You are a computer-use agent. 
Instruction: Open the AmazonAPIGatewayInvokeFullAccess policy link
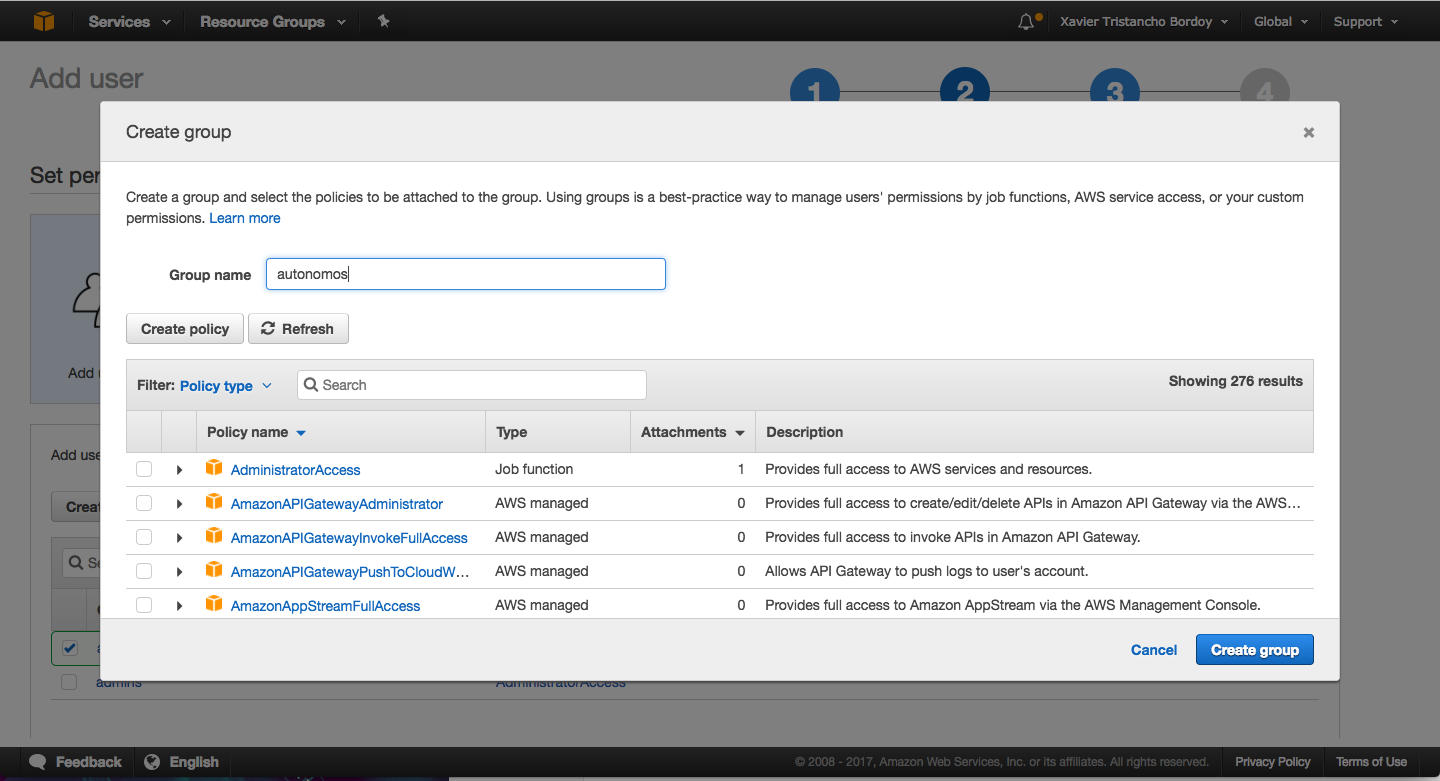[349, 538]
